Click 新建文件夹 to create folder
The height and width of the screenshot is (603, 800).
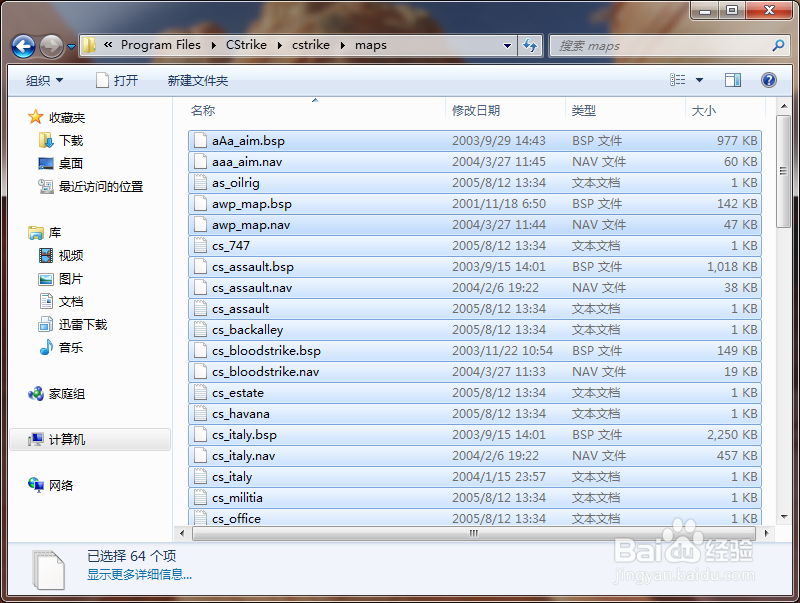click(198, 80)
